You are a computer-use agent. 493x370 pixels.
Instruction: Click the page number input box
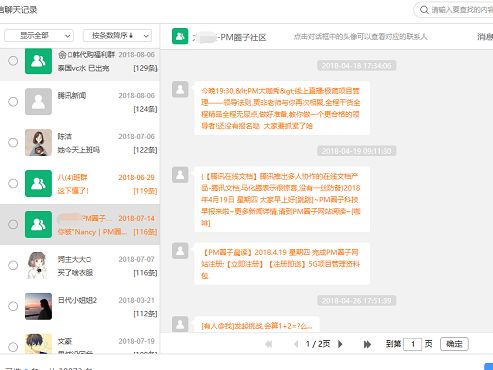coord(412,344)
